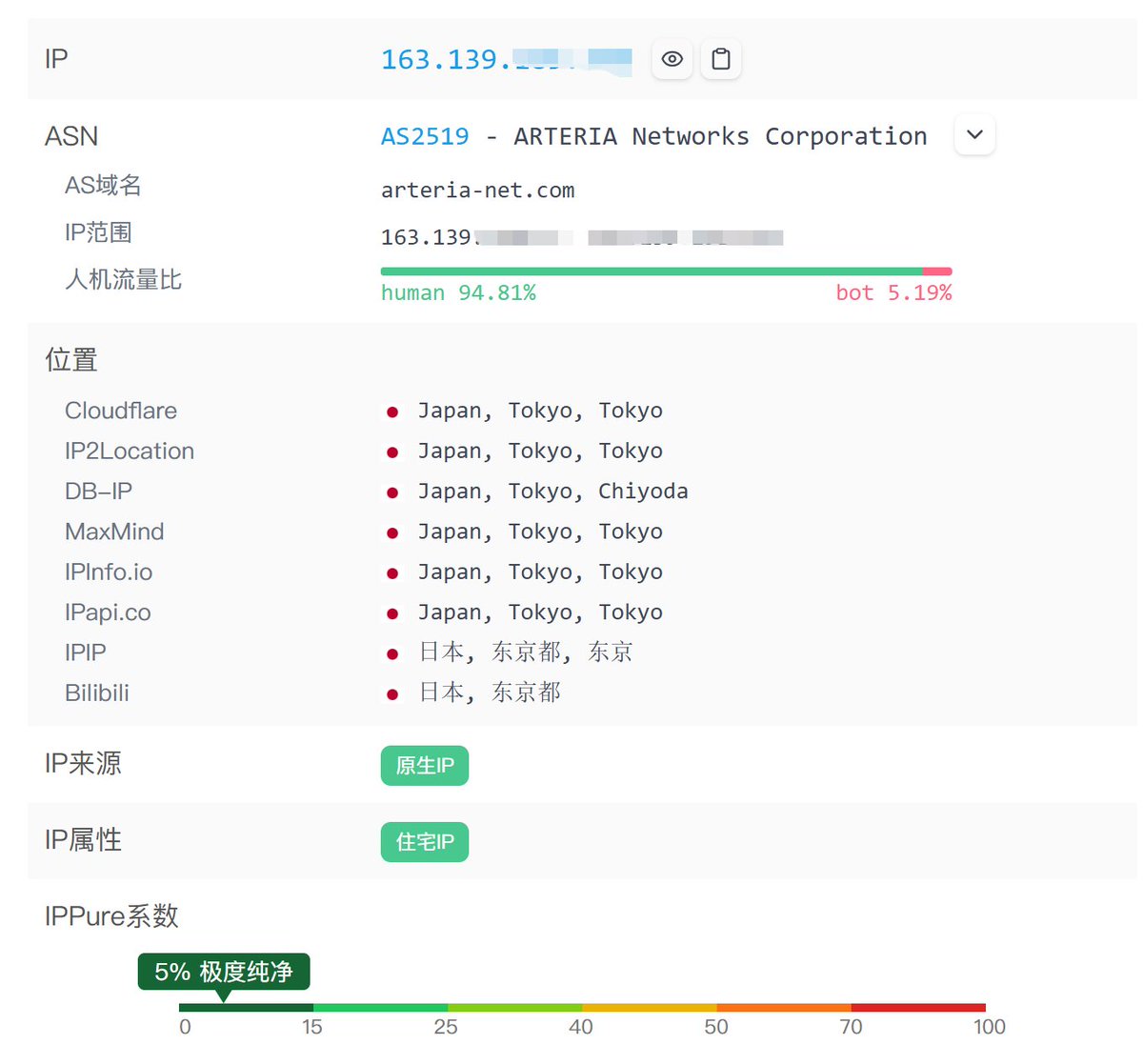1143x1064 pixels.
Task: Click the '日本, 东京都, 东京' location text
Action: [526, 652]
